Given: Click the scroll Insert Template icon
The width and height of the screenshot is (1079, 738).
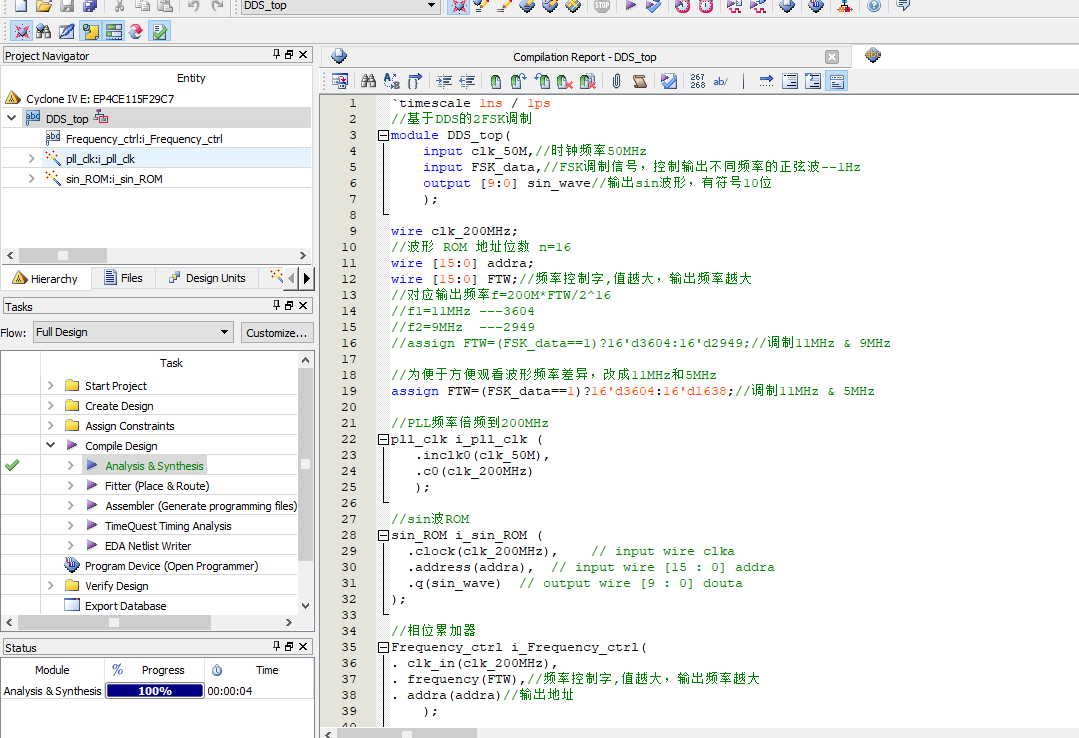Looking at the screenshot, I should [639, 81].
